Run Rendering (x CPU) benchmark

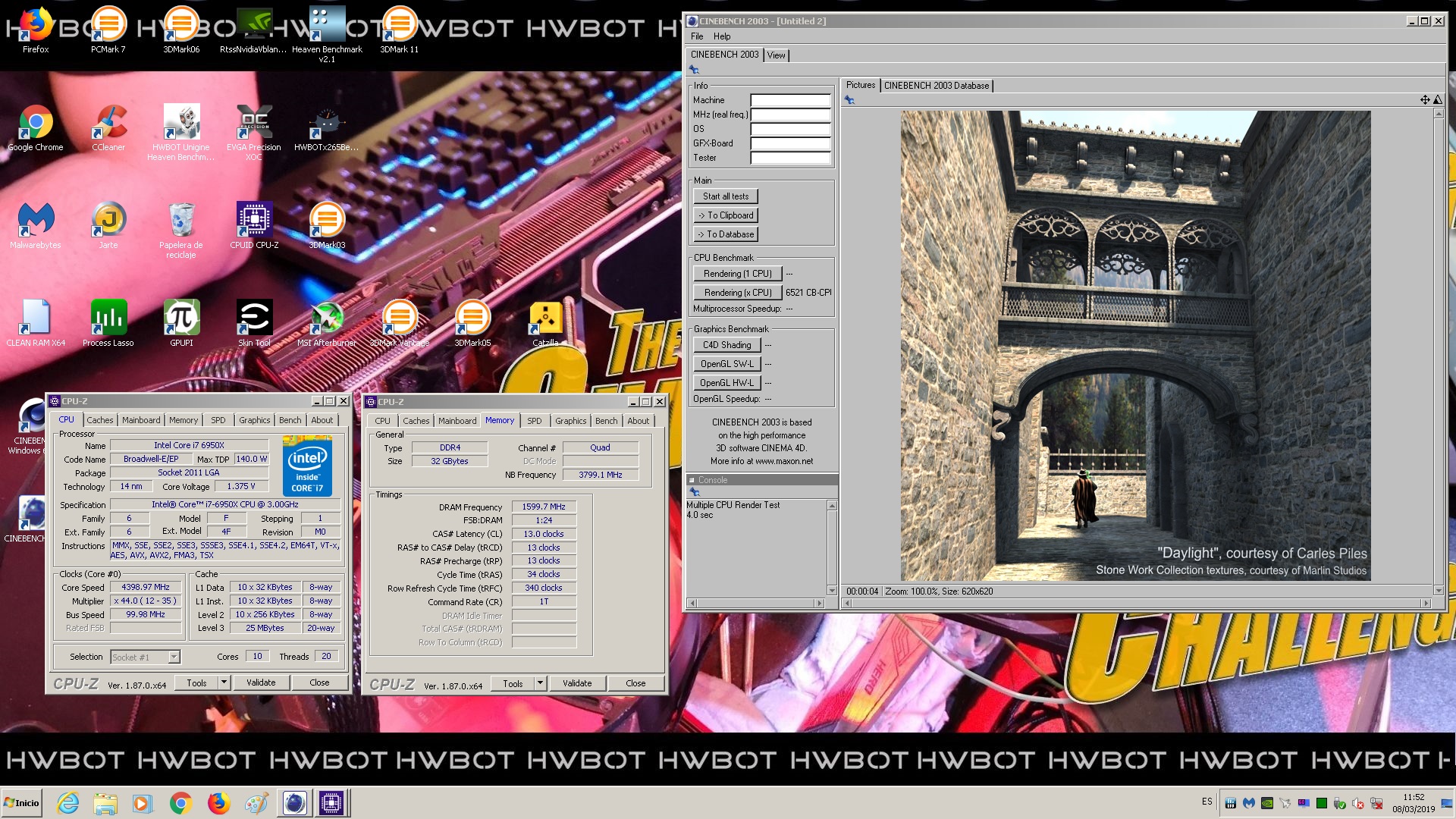pyautogui.click(x=737, y=293)
